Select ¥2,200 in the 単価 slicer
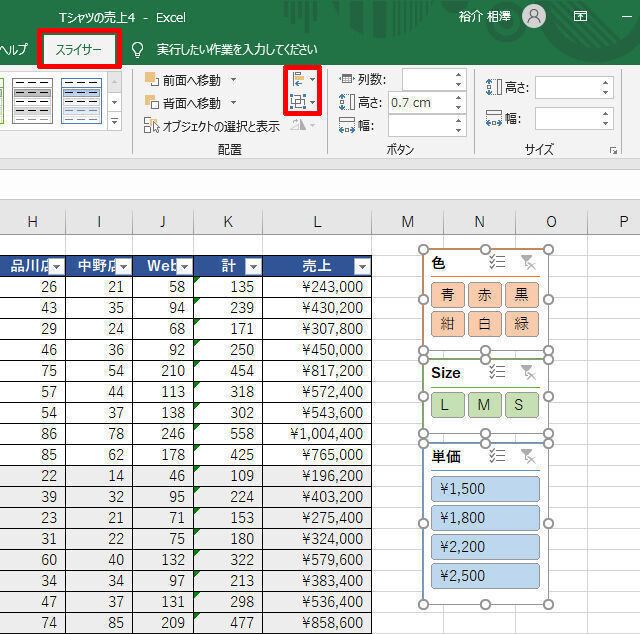This screenshot has height=634, width=640. [x=485, y=547]
